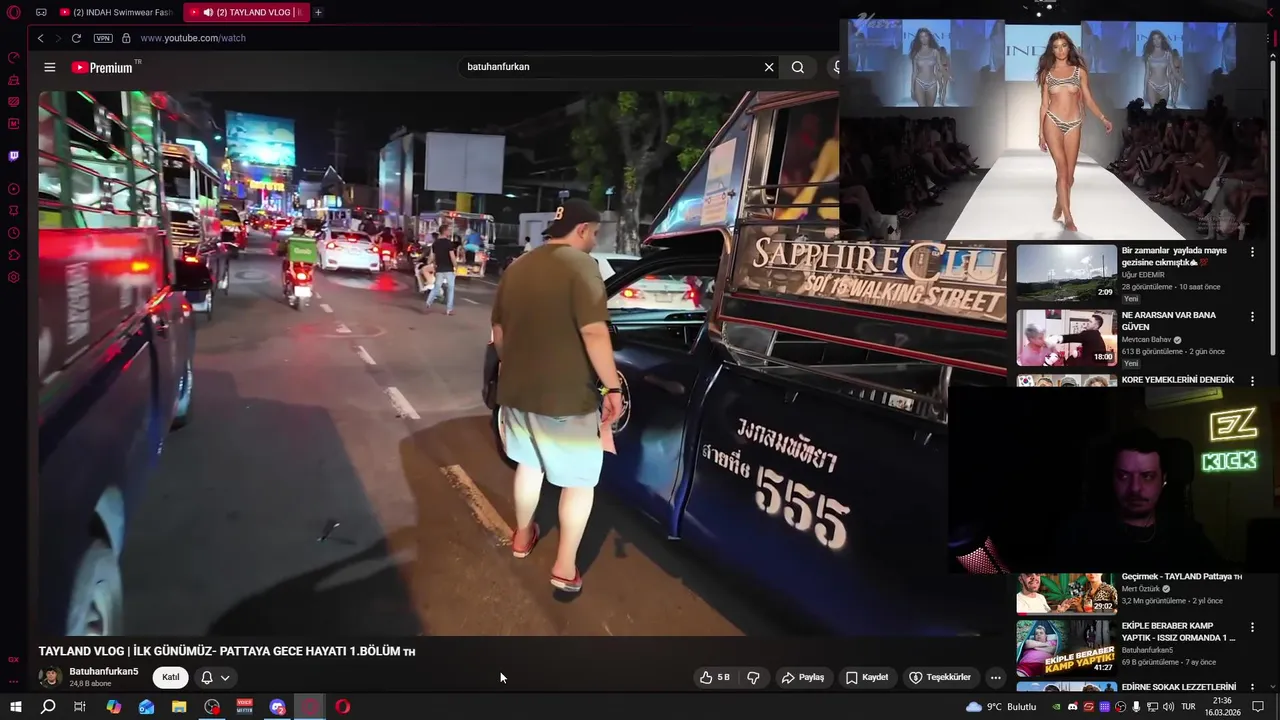
Task: Focus the www.youtube.com/watch address field
Action: (193, 38)
